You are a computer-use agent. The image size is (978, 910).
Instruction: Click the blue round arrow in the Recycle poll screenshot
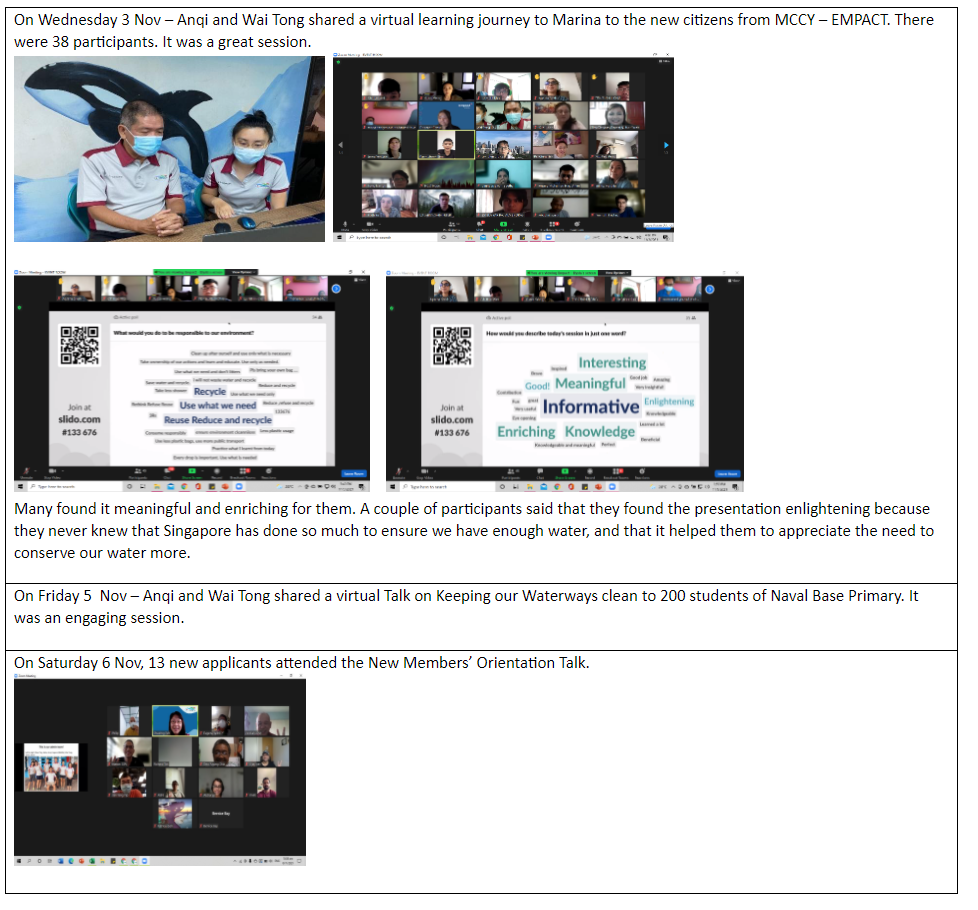click(336, 289)
